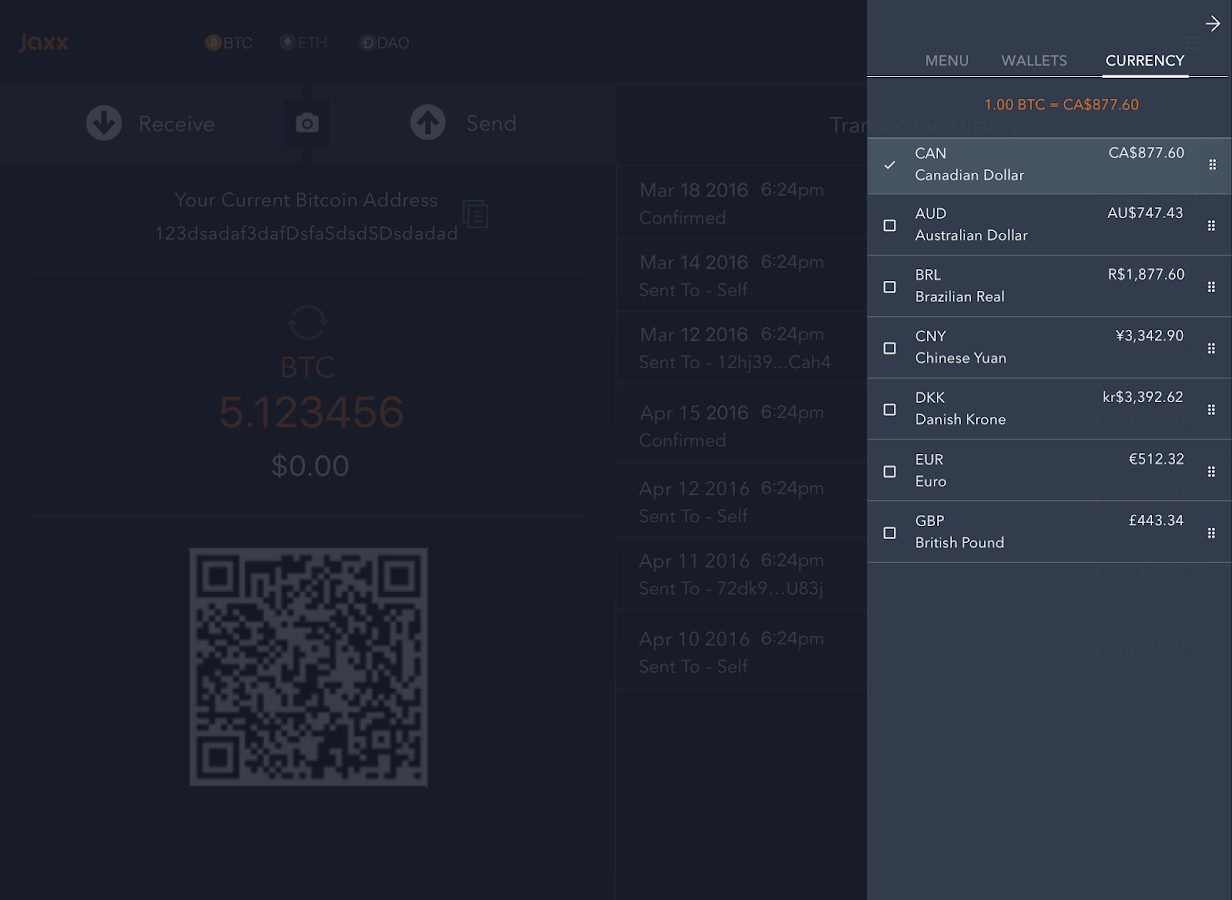Click the Receive down-arrow icon

pyautogui.click(x=104, y=123)
